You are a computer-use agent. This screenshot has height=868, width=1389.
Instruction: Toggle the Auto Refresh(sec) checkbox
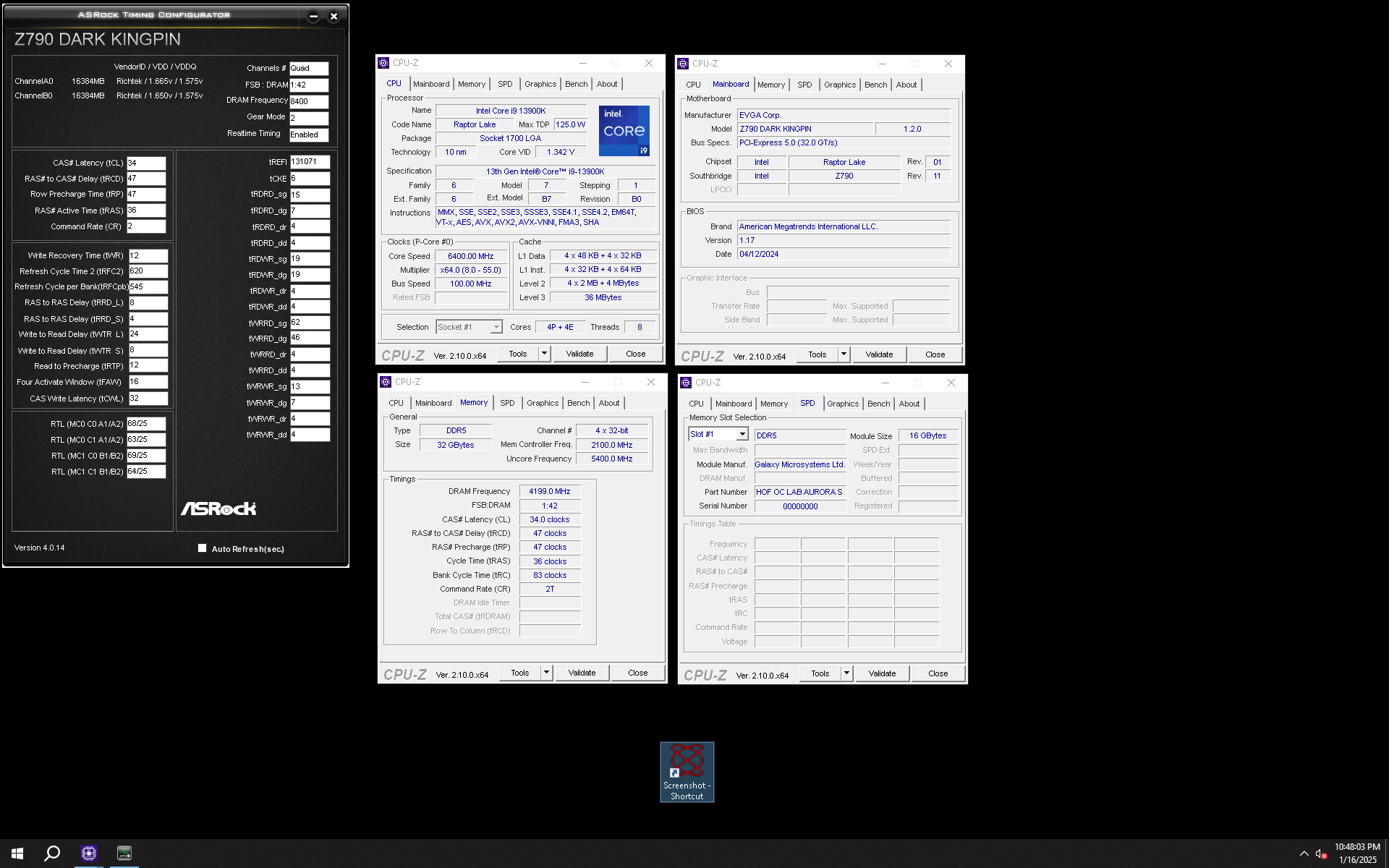coord(203,548)
